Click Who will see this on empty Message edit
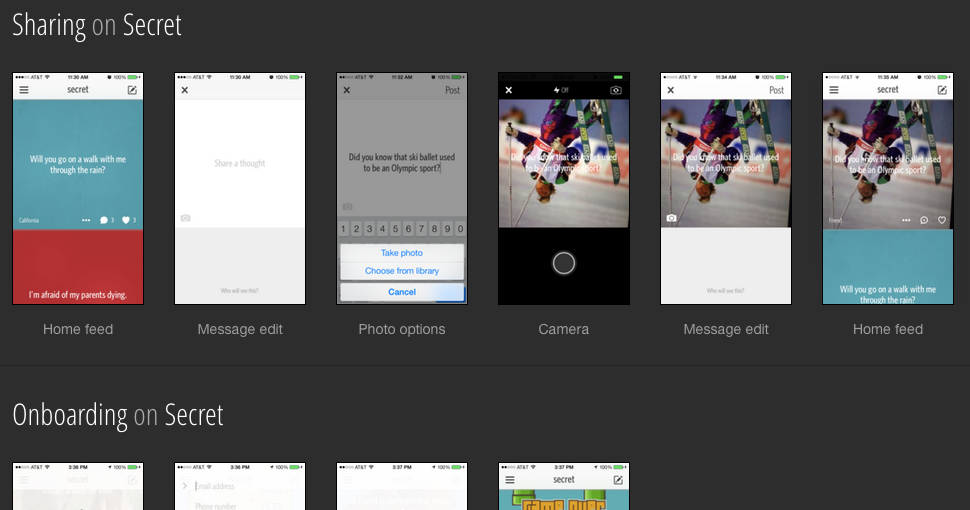970x510 pixels. point(240,290)
